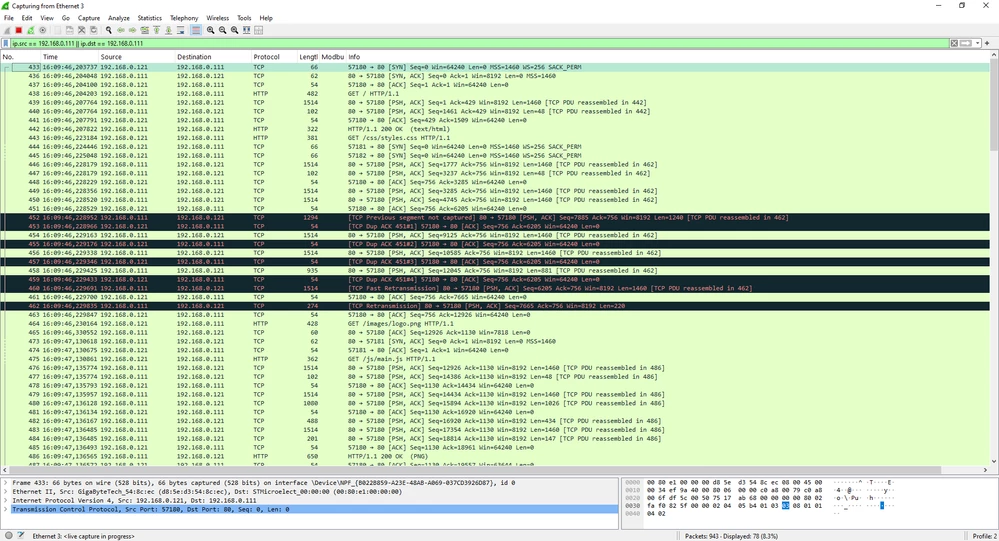Reset text to normal size

[234, 30]
